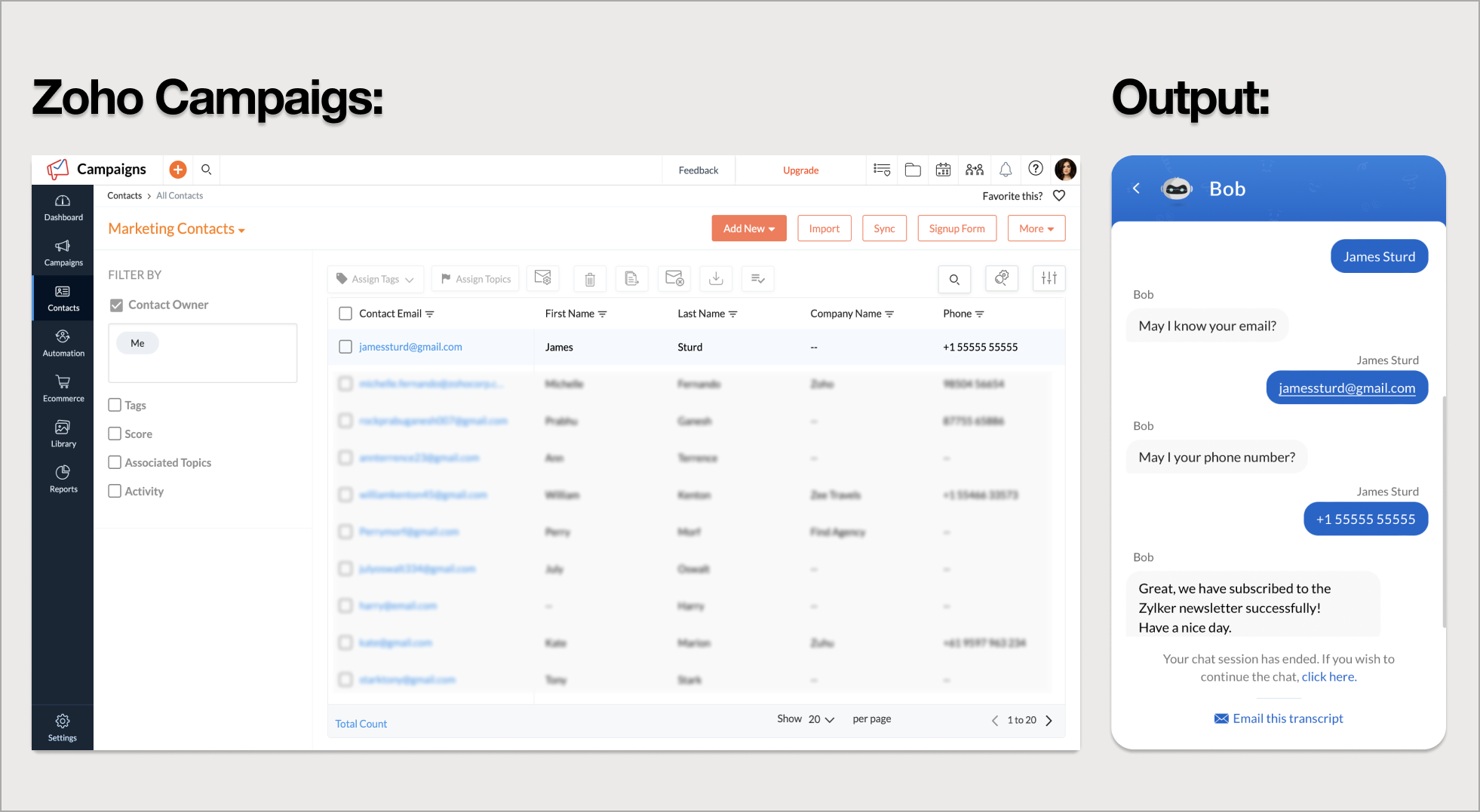Image resolution: width=1480 pixels, height=812 pixels.
Task: Open the users group icon in header
Action: click(x=975, y=170)
